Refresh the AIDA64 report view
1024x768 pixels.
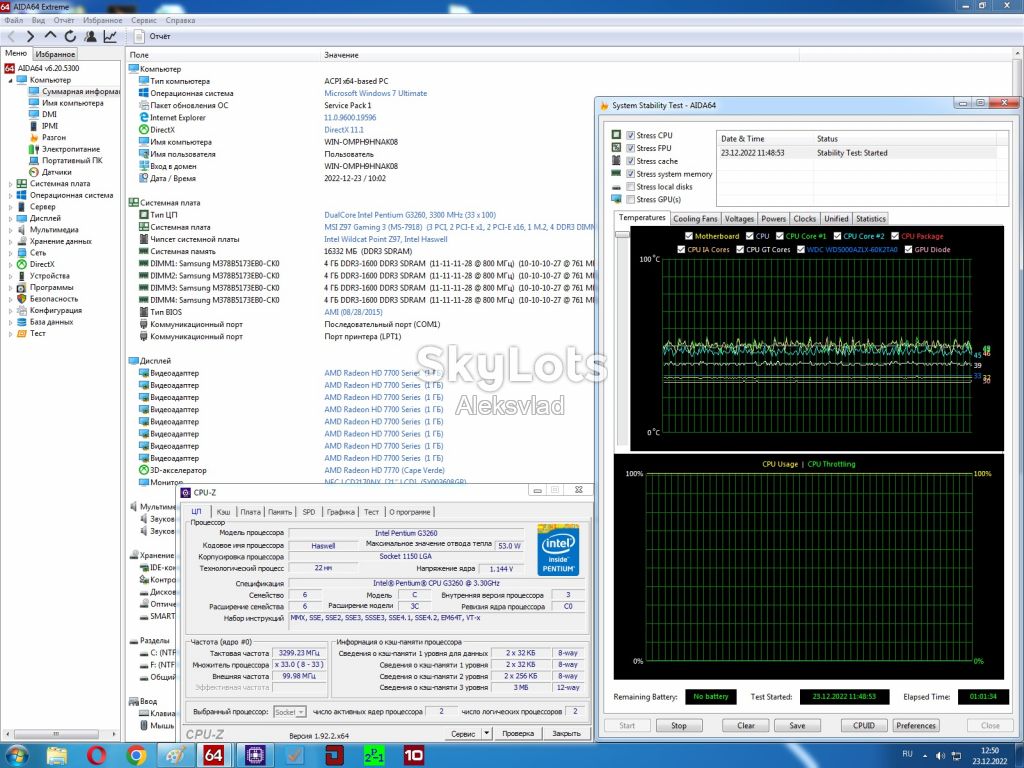click(70, 37)
